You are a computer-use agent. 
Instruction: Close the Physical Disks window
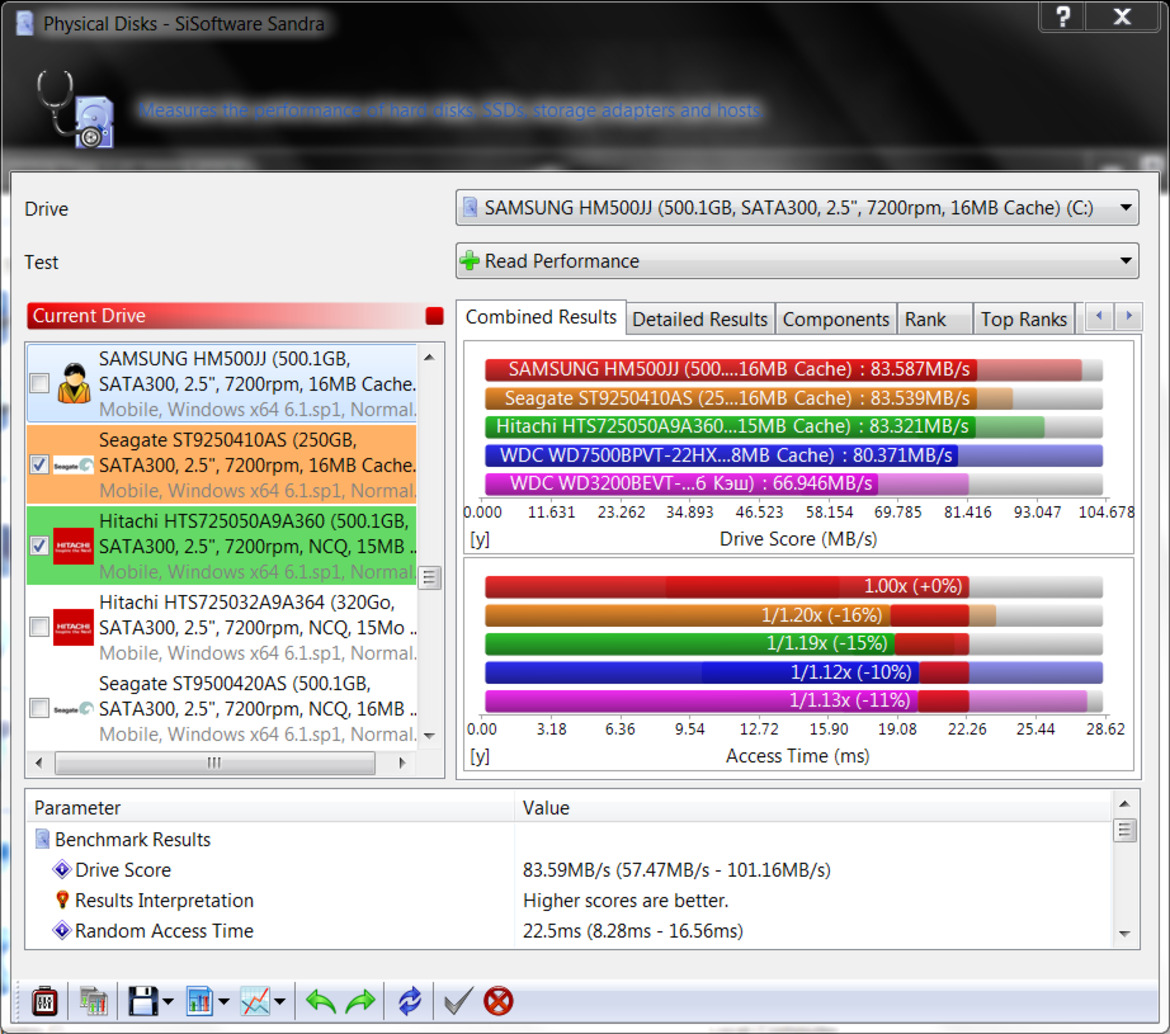point(1121,16)
